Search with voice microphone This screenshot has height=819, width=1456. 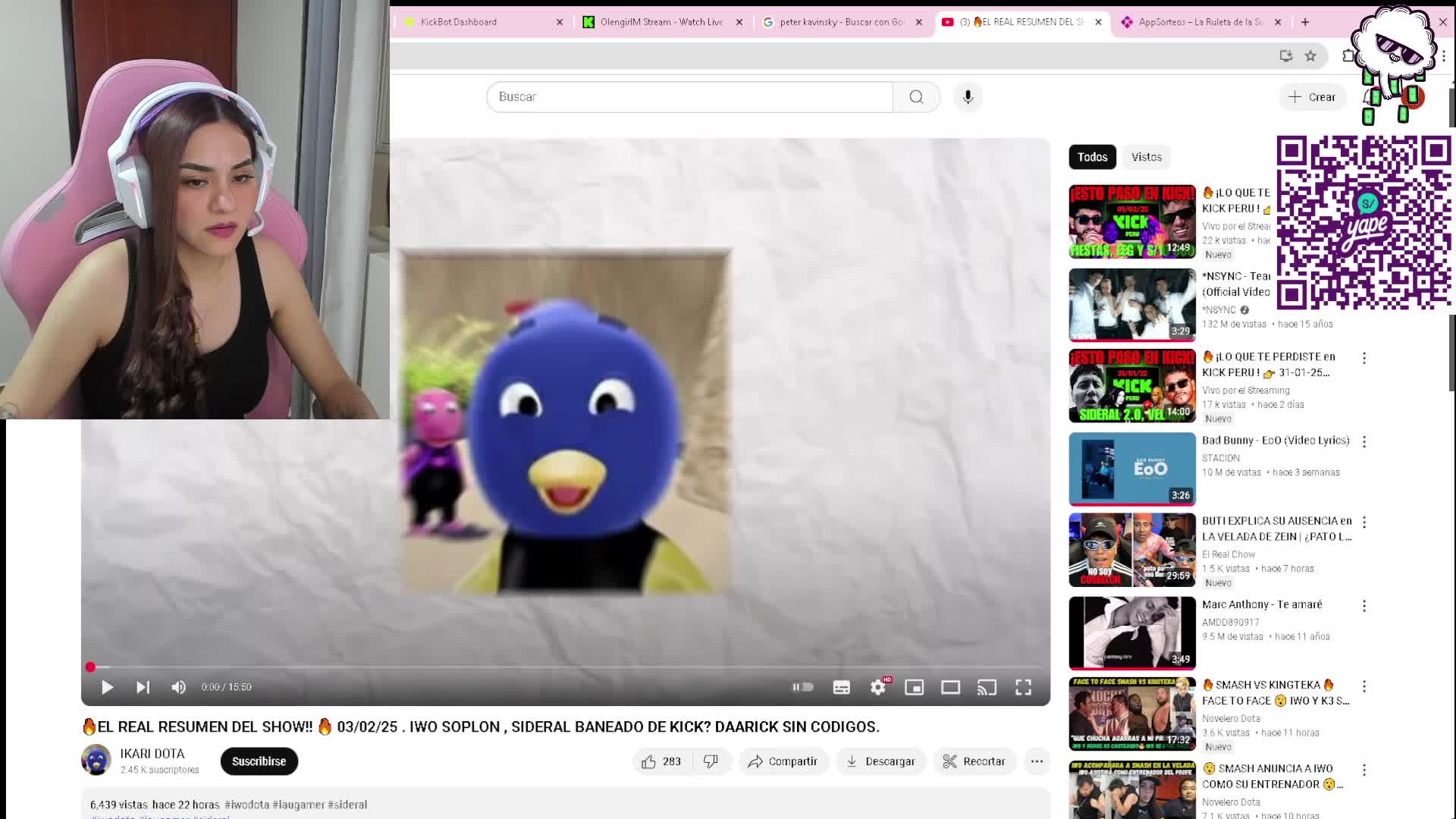click(968, 97)
